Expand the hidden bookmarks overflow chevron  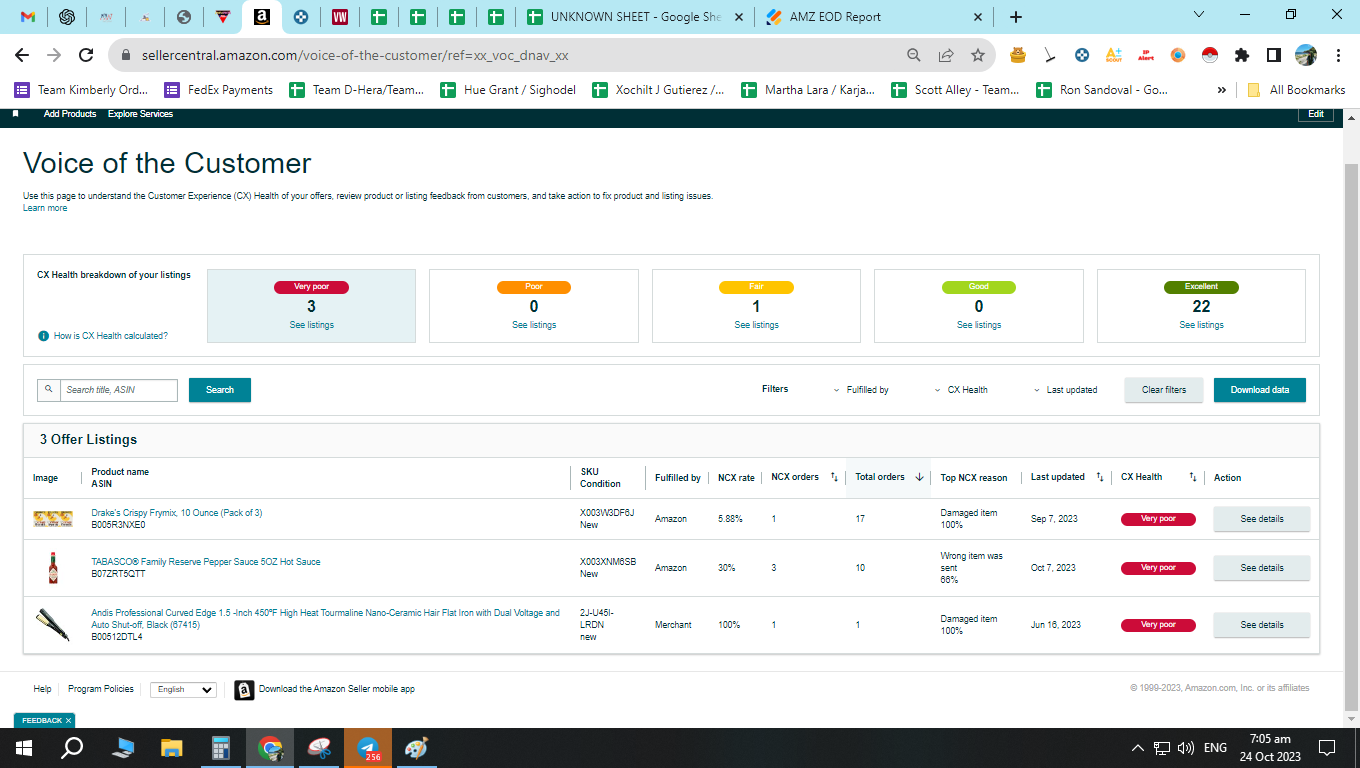coord(1222,90)
